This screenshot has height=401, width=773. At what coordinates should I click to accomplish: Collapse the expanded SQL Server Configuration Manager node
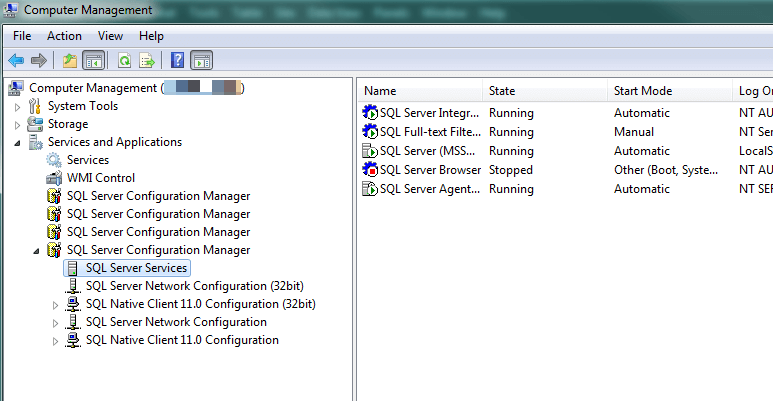coord(36,251)
